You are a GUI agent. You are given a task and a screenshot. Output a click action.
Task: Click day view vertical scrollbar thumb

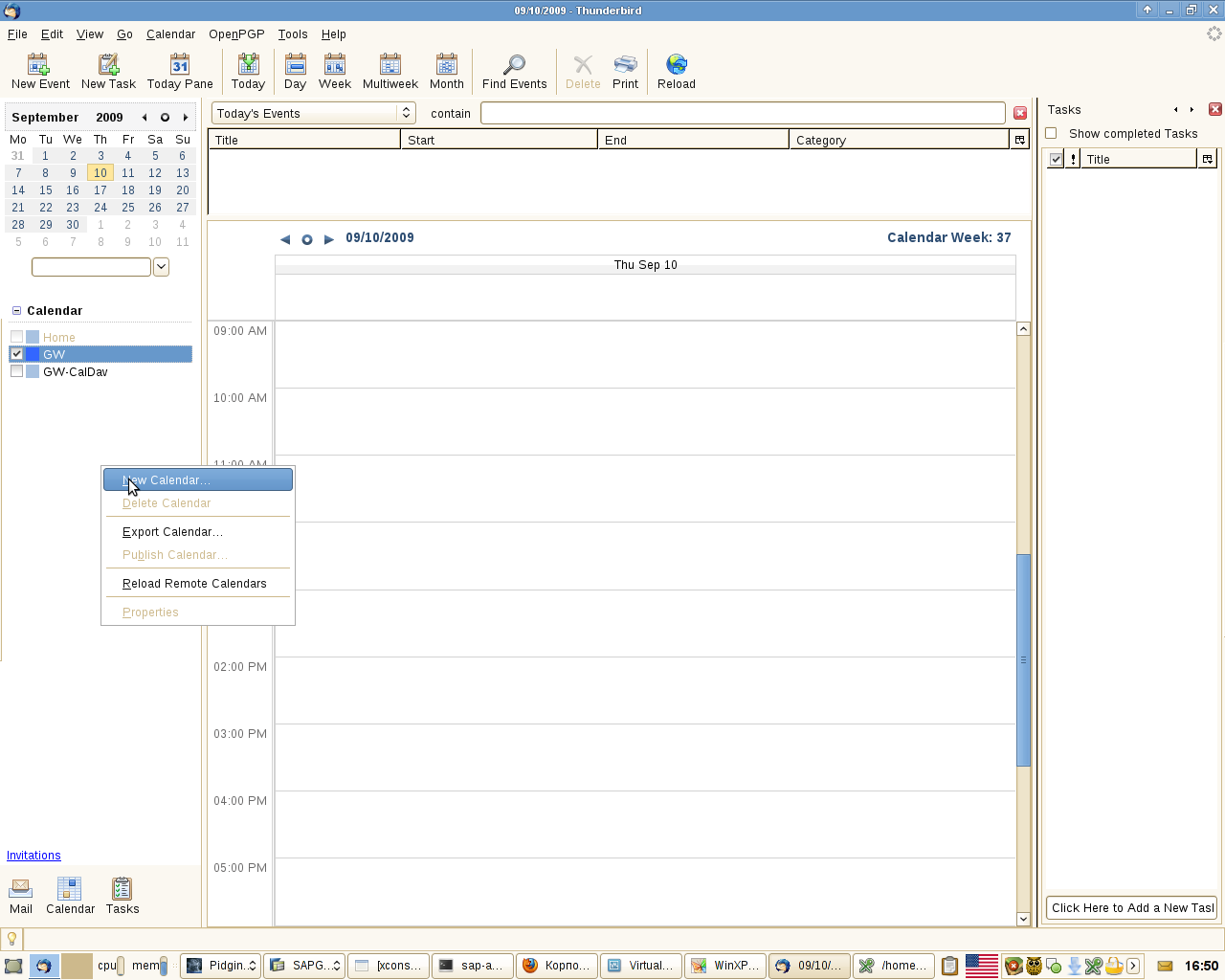(1023, 659)
